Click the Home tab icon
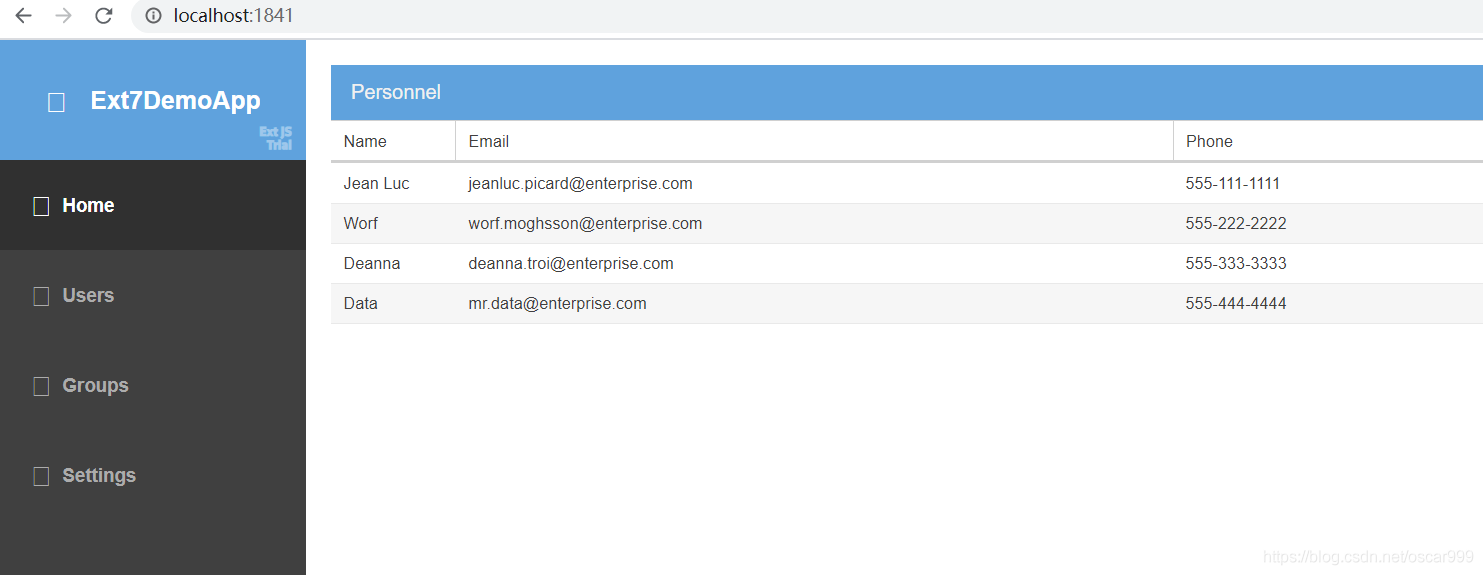 click(41, 206)
